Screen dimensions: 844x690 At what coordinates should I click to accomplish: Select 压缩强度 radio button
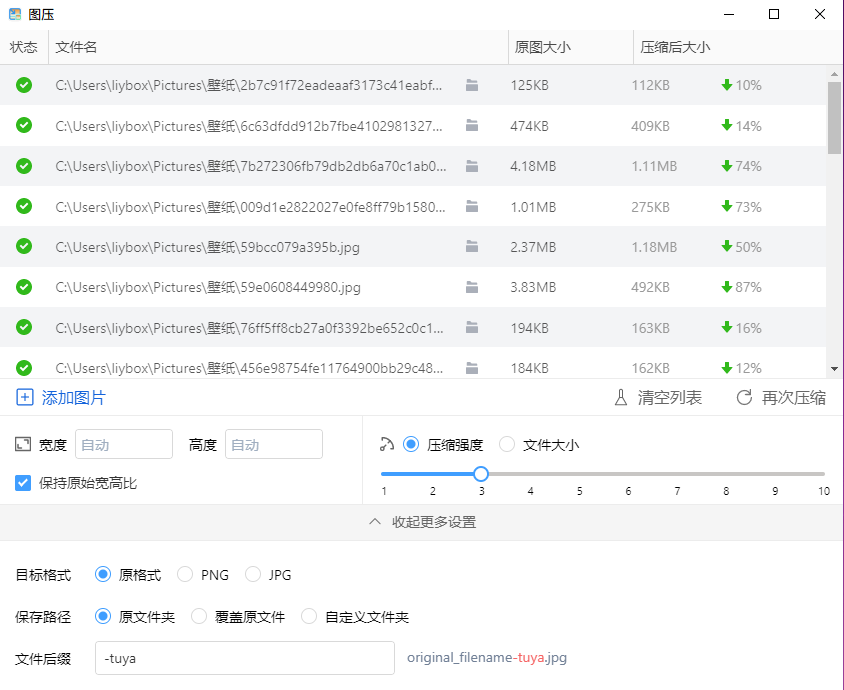pos(411,444)
